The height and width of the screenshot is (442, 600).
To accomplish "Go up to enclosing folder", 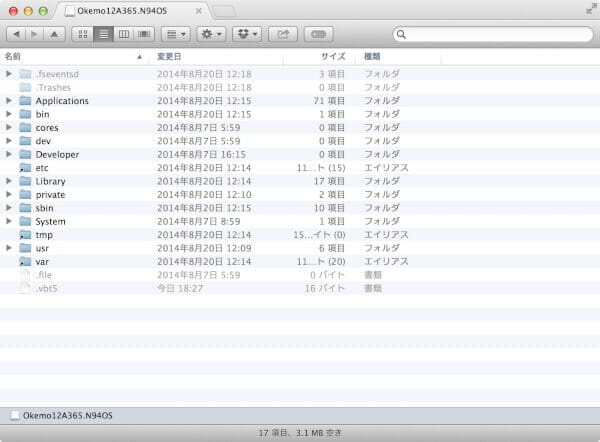I will 55,34.
